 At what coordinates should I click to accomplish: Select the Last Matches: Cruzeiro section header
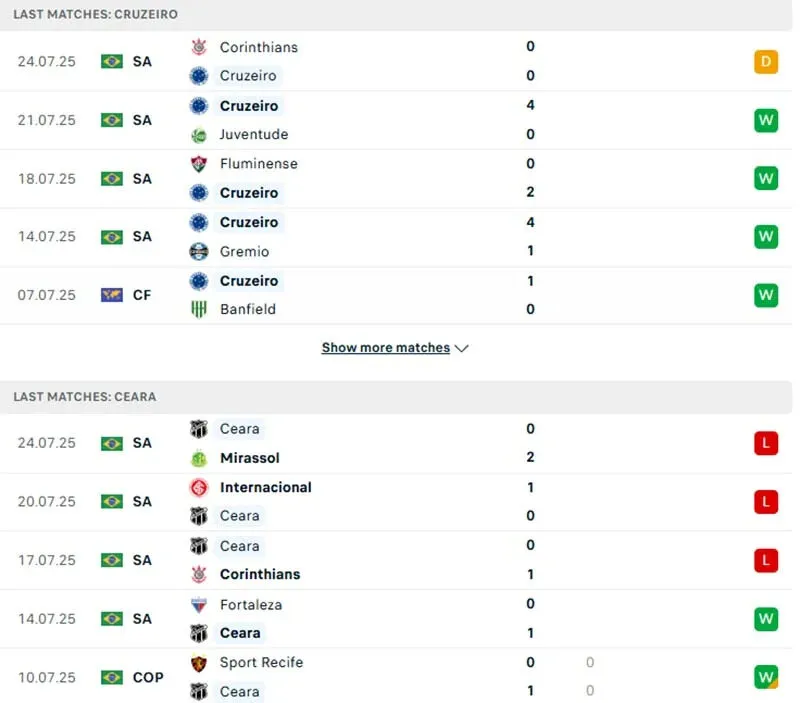[x=96, y=15]
